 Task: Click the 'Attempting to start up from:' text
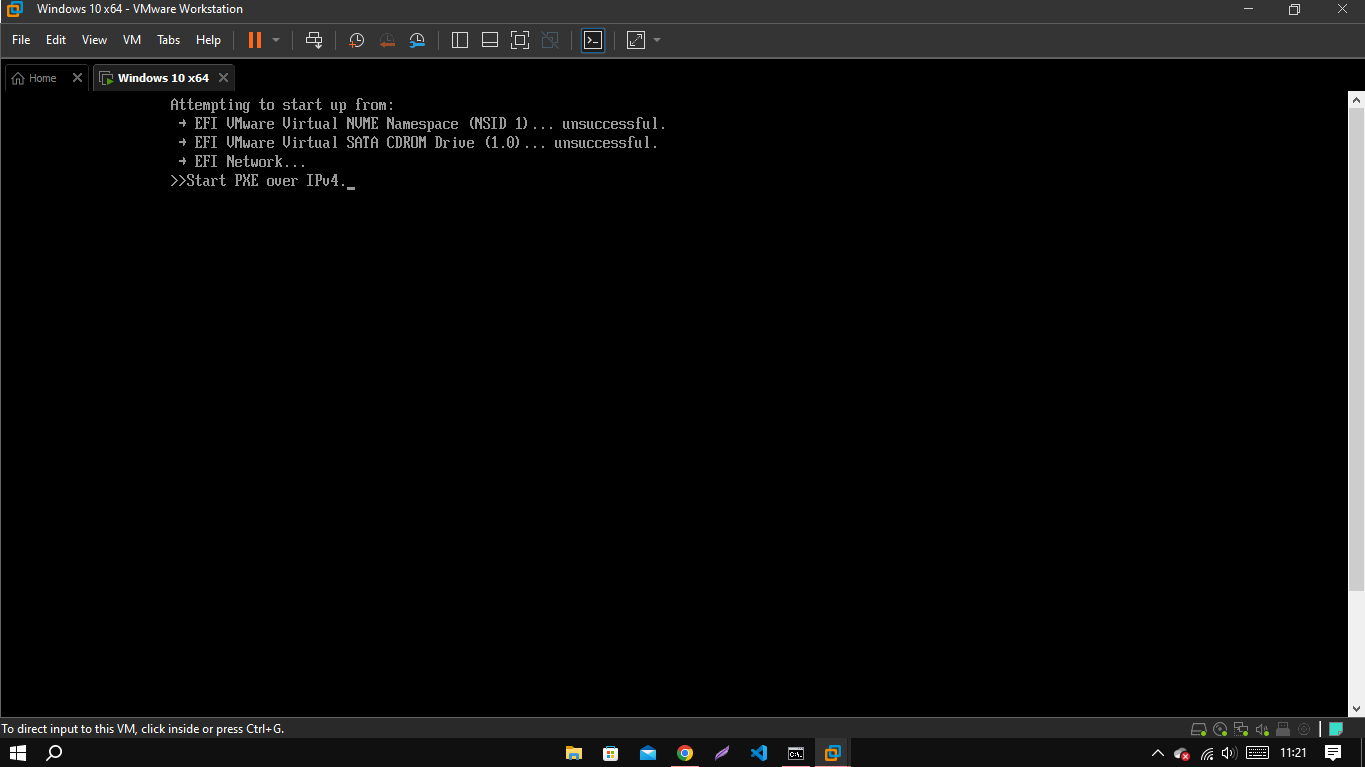[x=282, y=105]
